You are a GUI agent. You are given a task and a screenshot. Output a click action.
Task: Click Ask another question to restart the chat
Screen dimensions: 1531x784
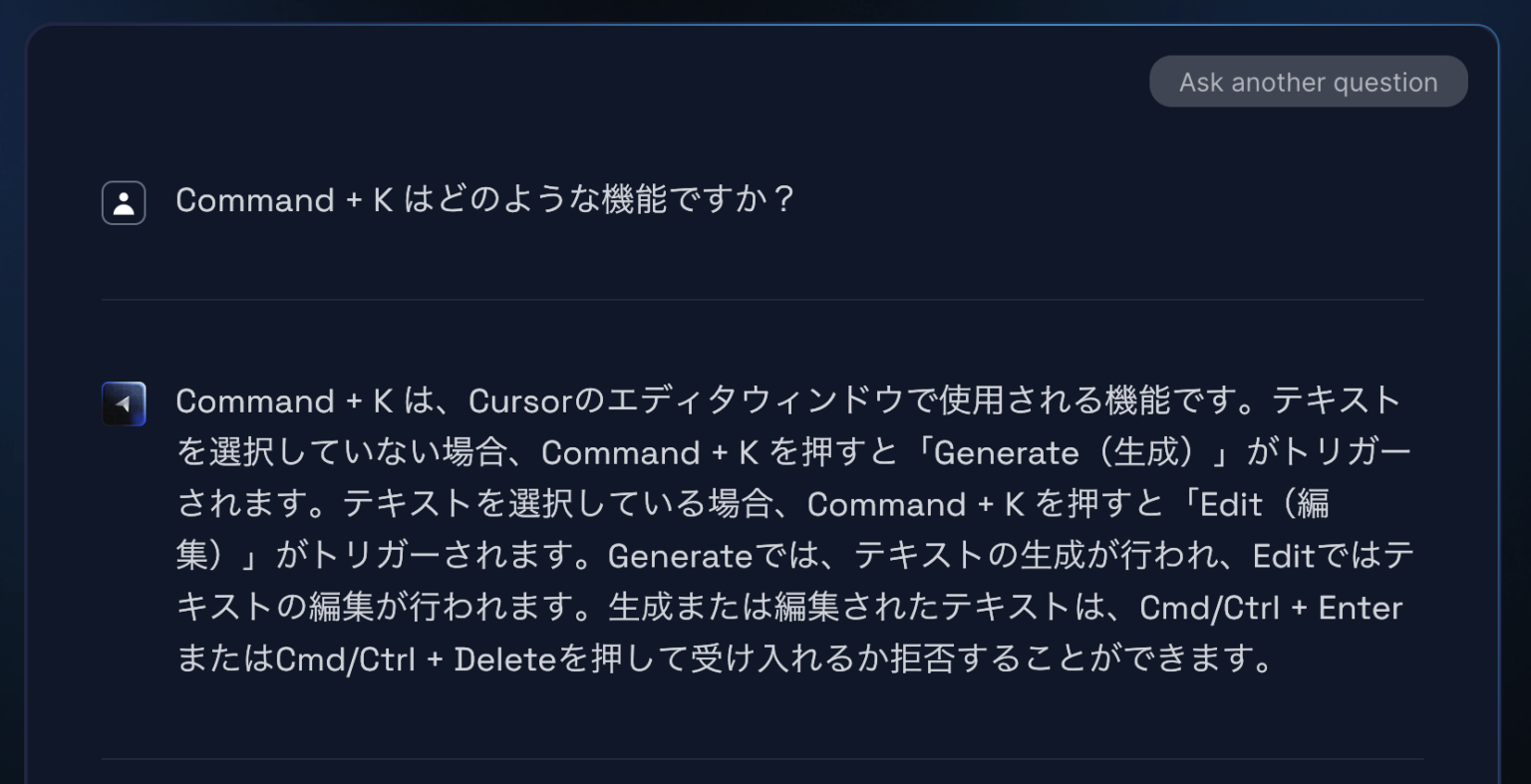point(1308,82)
